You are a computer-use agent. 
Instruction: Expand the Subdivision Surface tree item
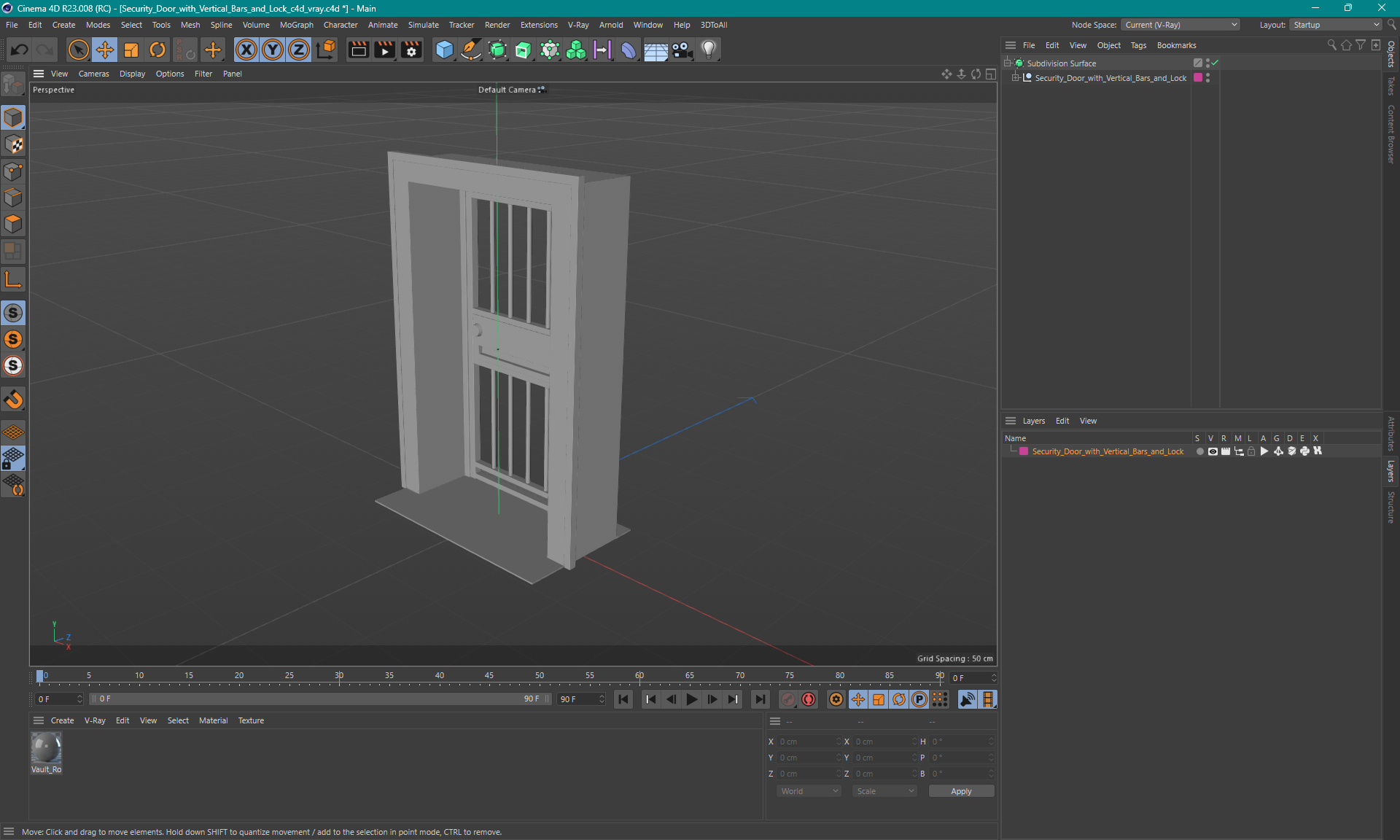[x=1008, y=63]
